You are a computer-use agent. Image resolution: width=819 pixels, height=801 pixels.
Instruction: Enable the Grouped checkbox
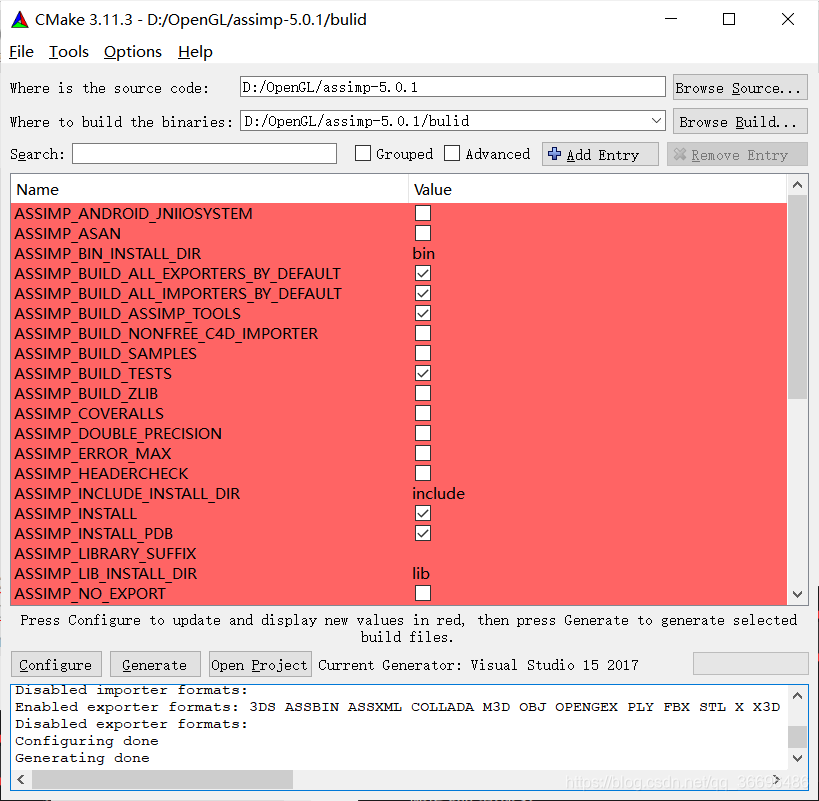(x=362, y=154)
